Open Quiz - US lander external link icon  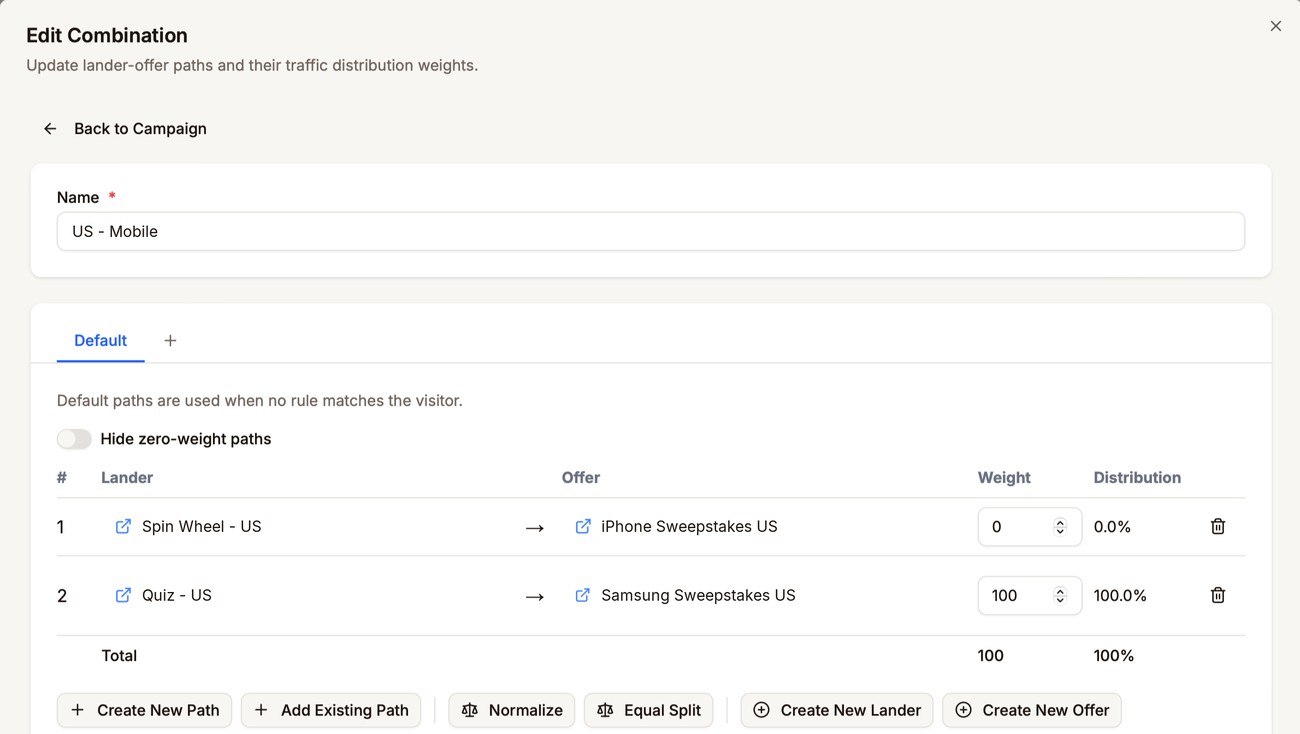point(123,595)
